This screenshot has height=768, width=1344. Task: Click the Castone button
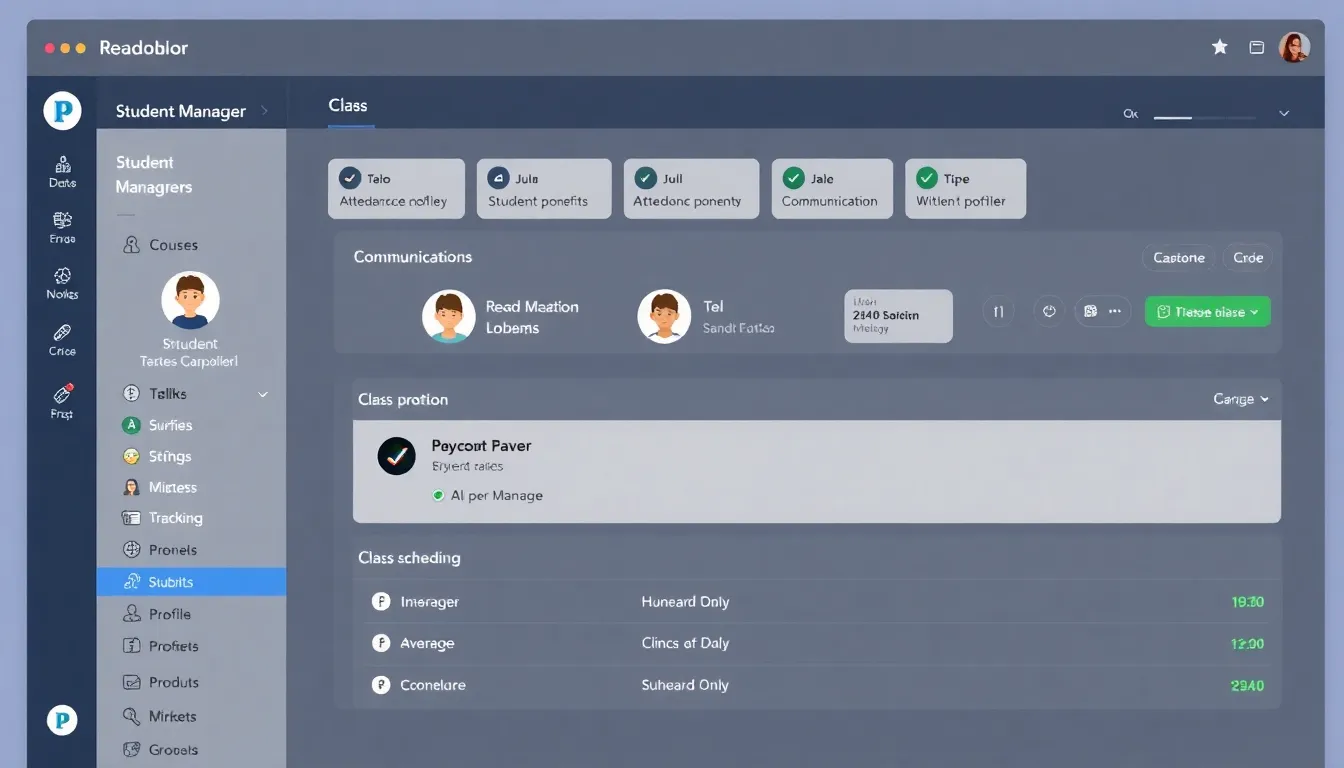click(1178, 257)
